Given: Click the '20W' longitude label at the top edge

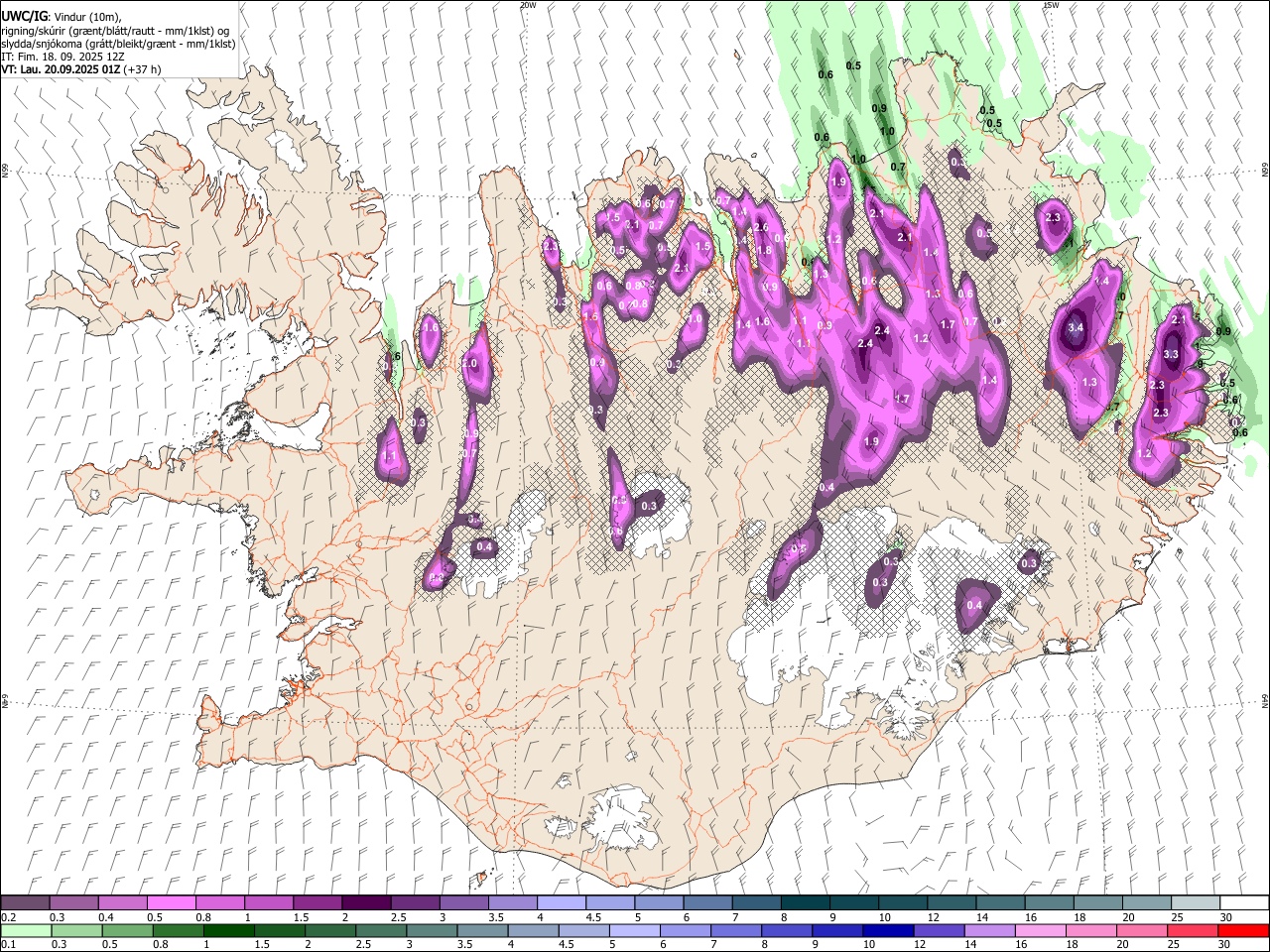Looking at the screenshot, I should click(x=528, y=5).
